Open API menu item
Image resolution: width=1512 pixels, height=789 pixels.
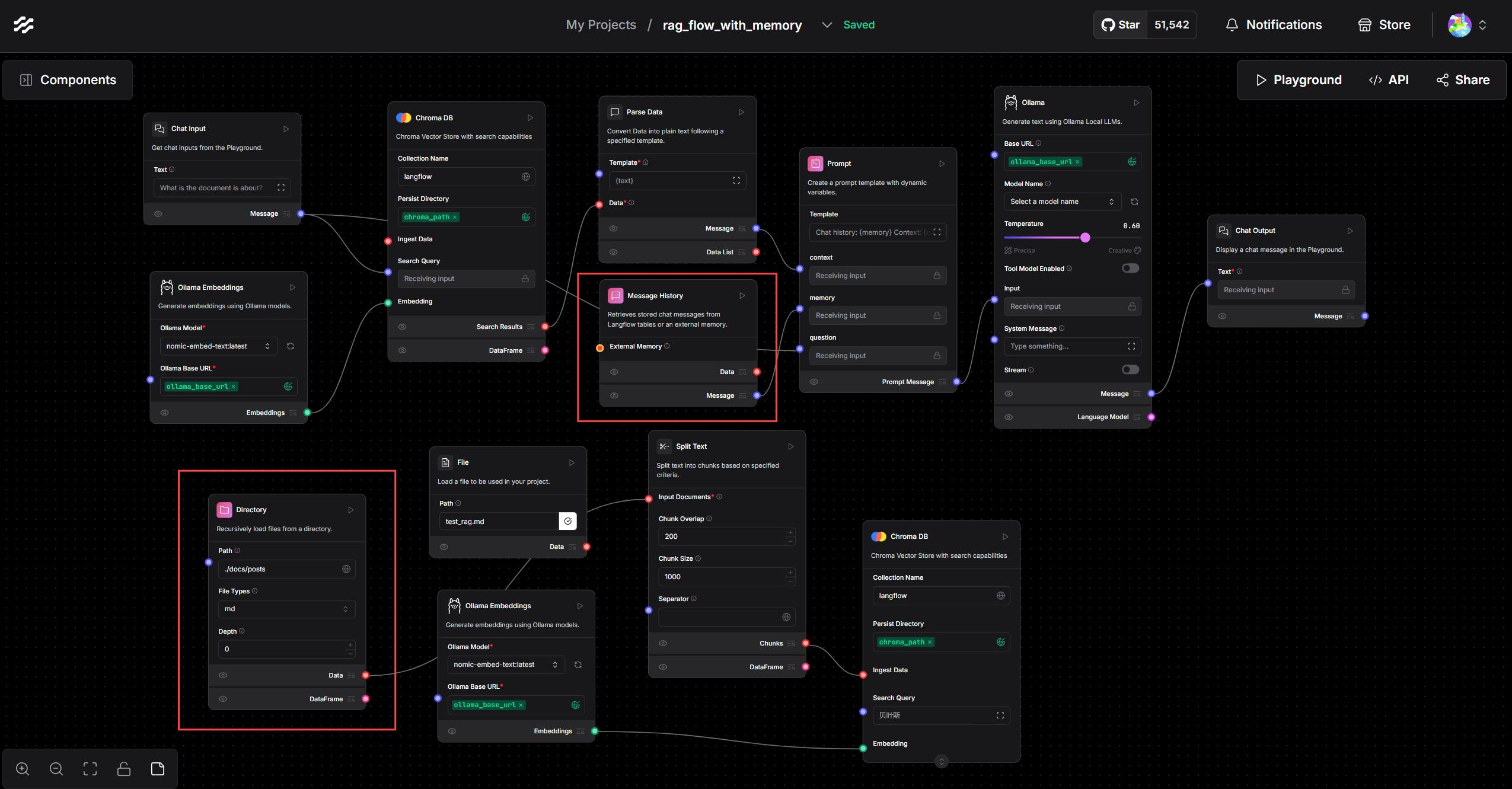click(x=1389, y=80)
